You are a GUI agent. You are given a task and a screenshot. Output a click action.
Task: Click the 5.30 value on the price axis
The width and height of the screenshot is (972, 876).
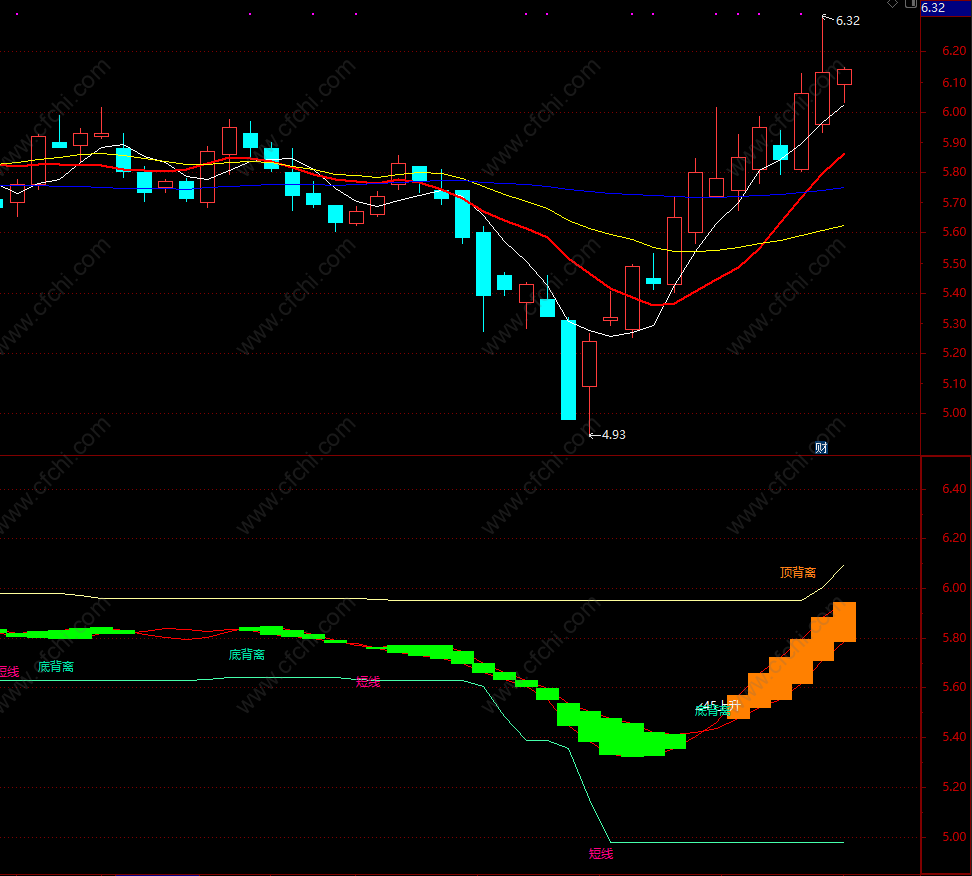coord(954,324)
